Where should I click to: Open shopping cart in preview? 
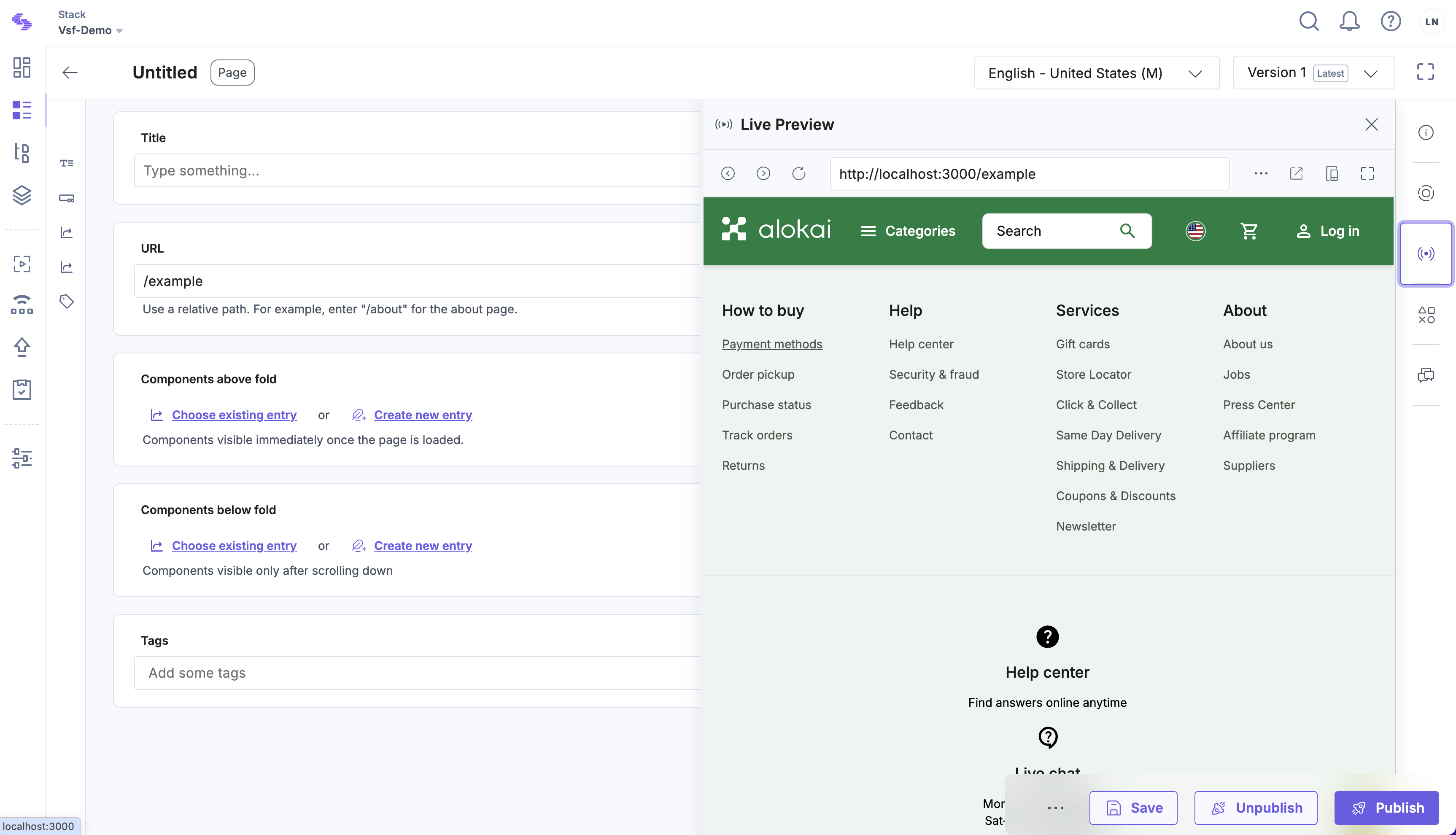point(1249,231)
